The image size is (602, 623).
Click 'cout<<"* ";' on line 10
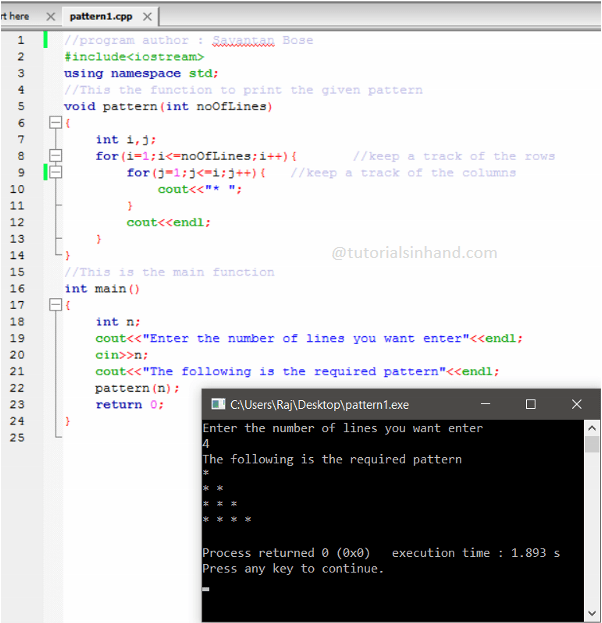click(x=200, y=189)
